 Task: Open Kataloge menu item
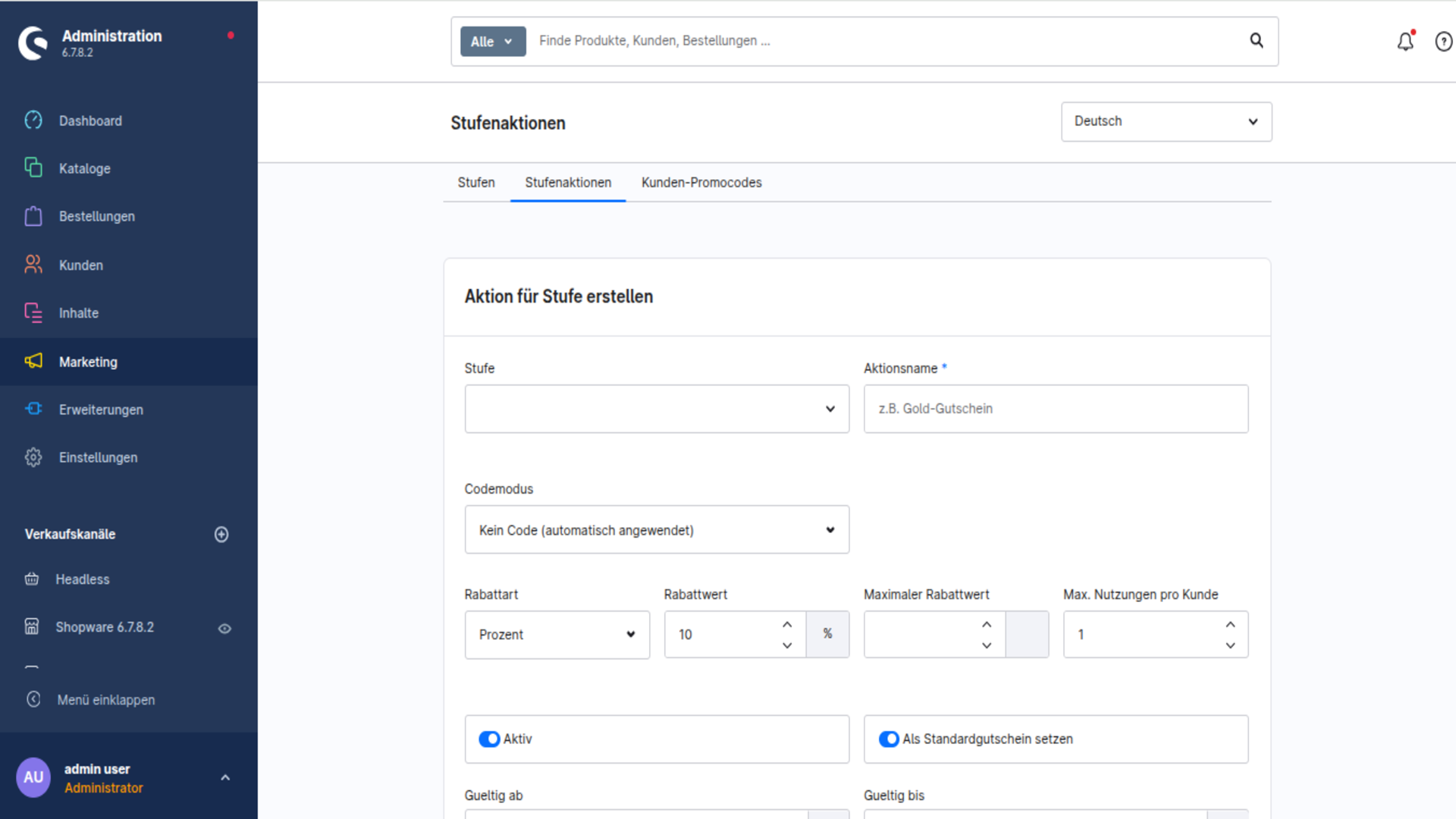(129, 168)
